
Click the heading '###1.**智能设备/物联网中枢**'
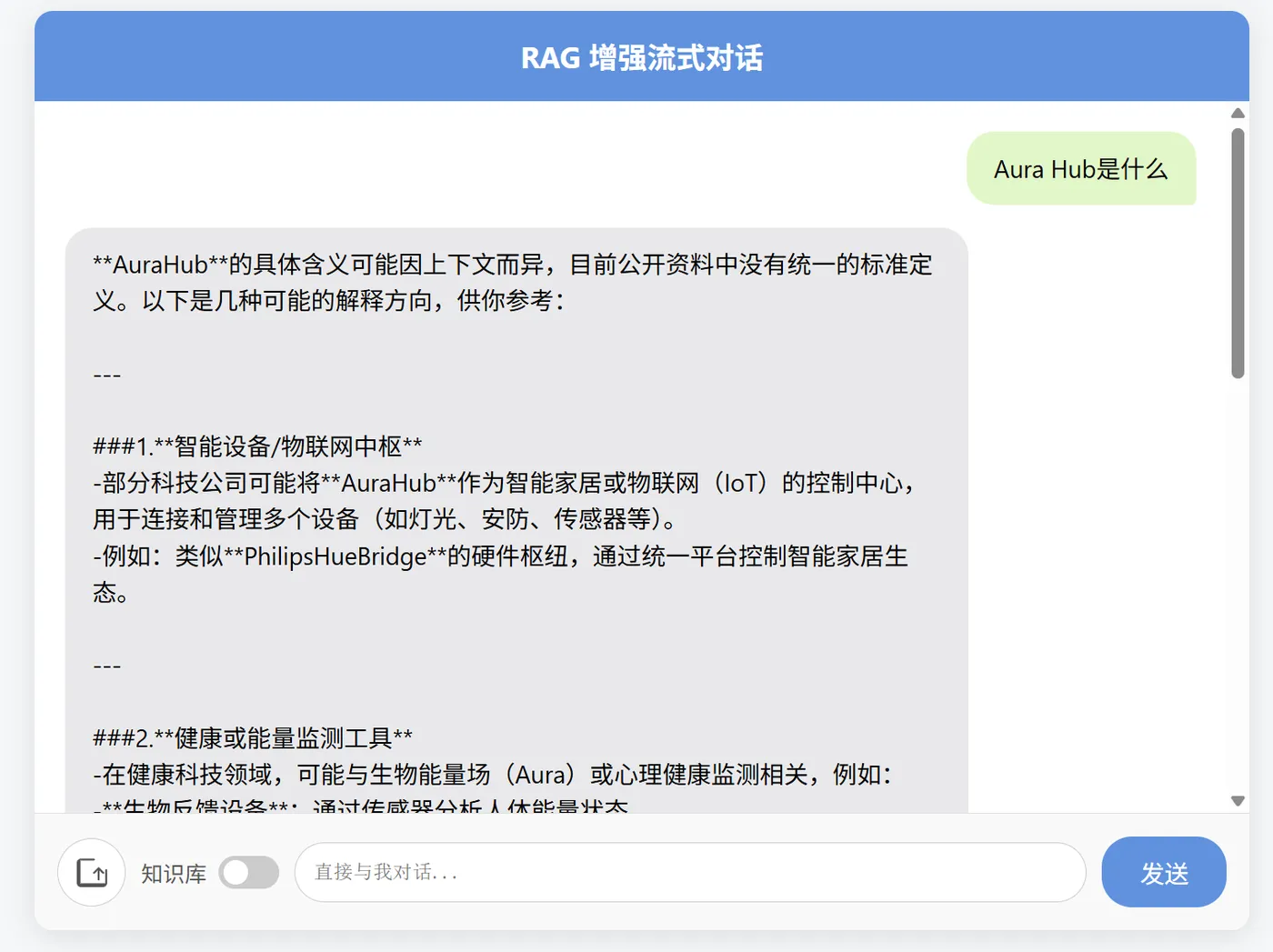pyautogui.click(x=257, y=446)
